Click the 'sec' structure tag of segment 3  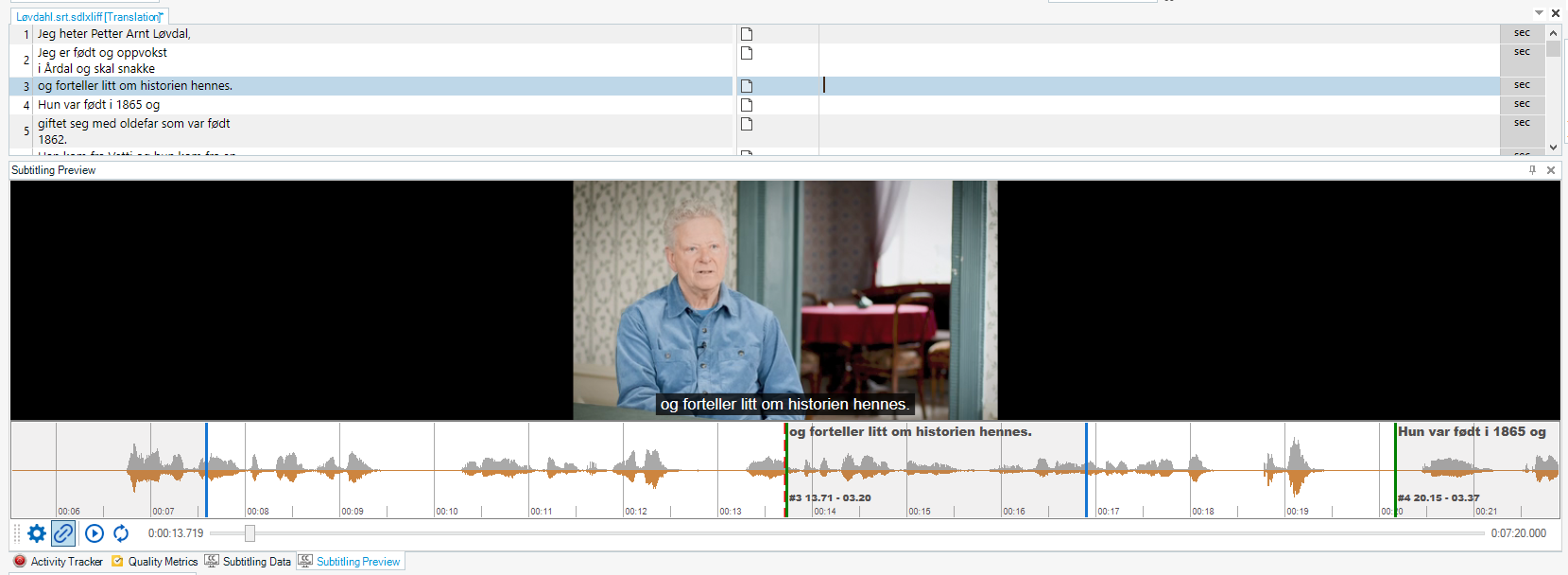pyautogui.click(x=1522, y=85)
